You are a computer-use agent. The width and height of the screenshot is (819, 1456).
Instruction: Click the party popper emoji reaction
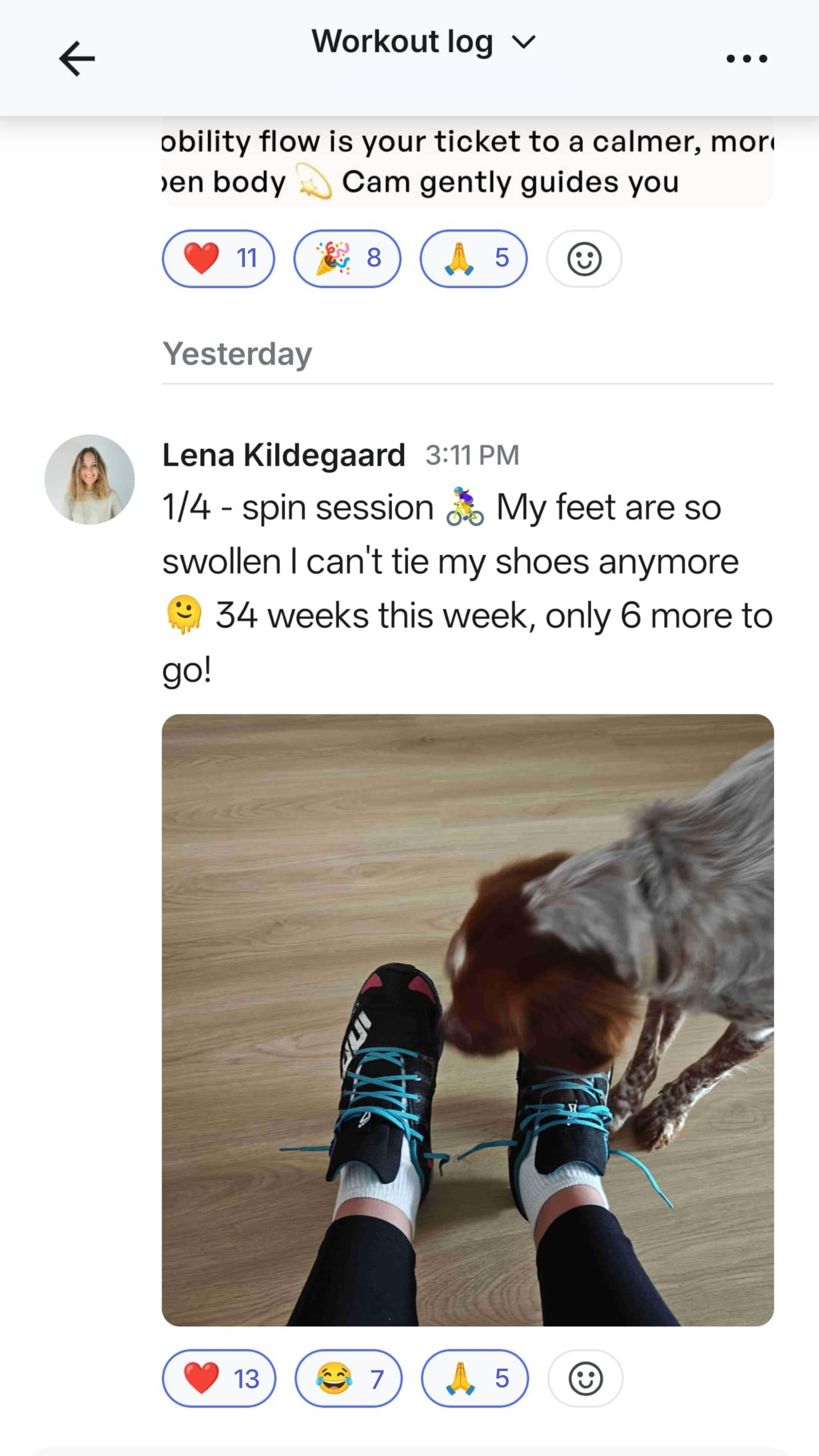[x=332, y=259]
